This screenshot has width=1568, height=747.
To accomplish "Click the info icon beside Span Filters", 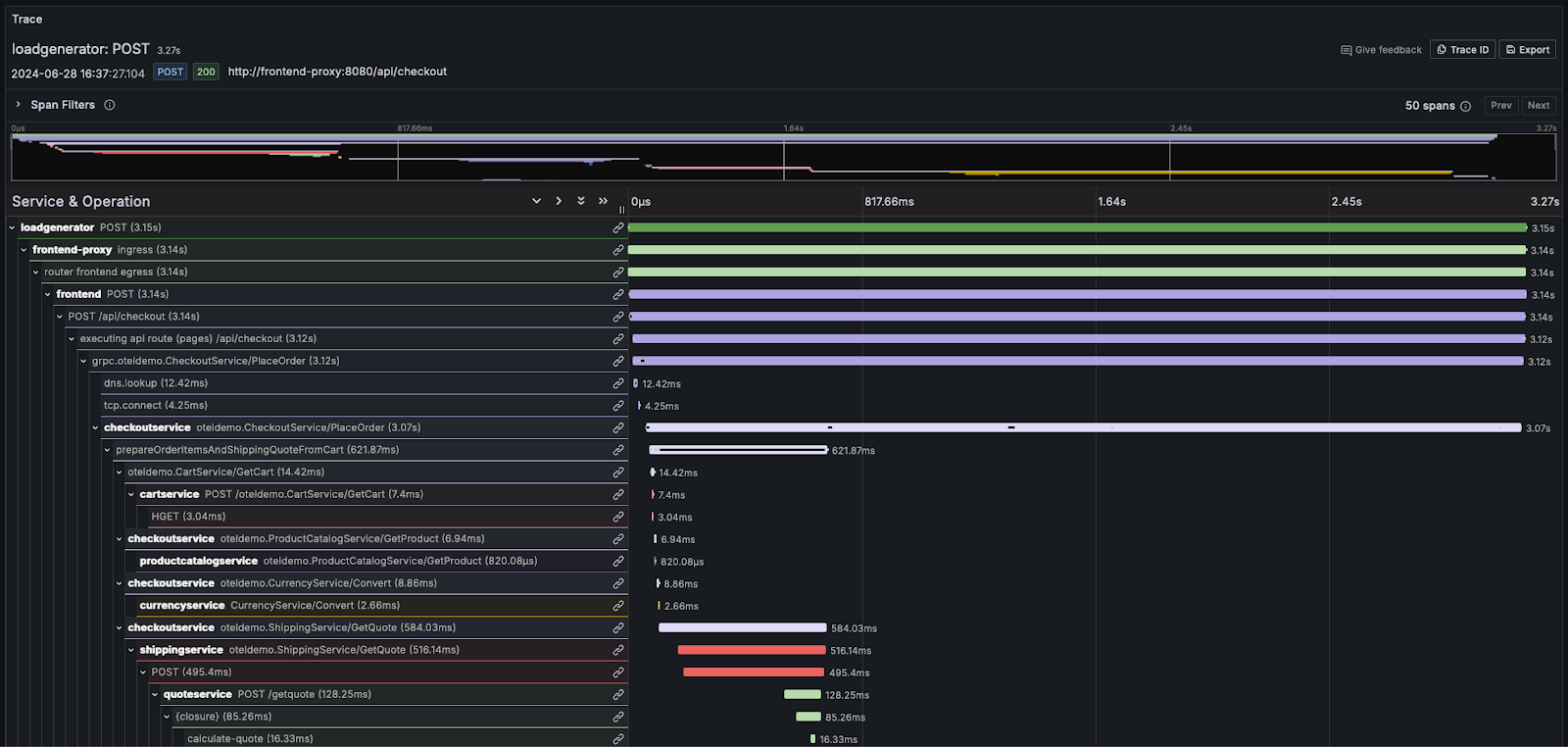I will (x=110, y=105).
